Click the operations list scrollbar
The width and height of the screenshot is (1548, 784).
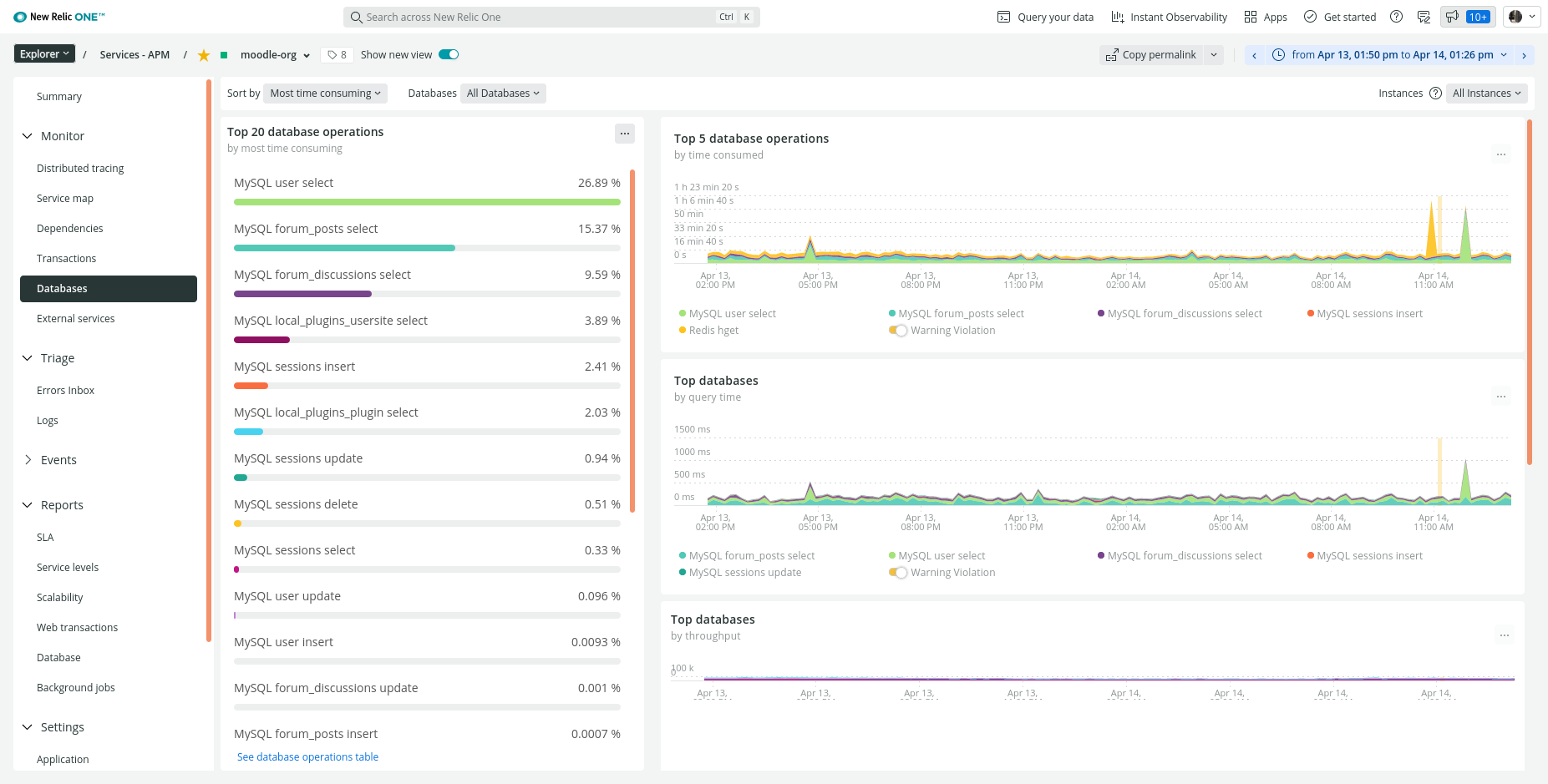point(632,341)
